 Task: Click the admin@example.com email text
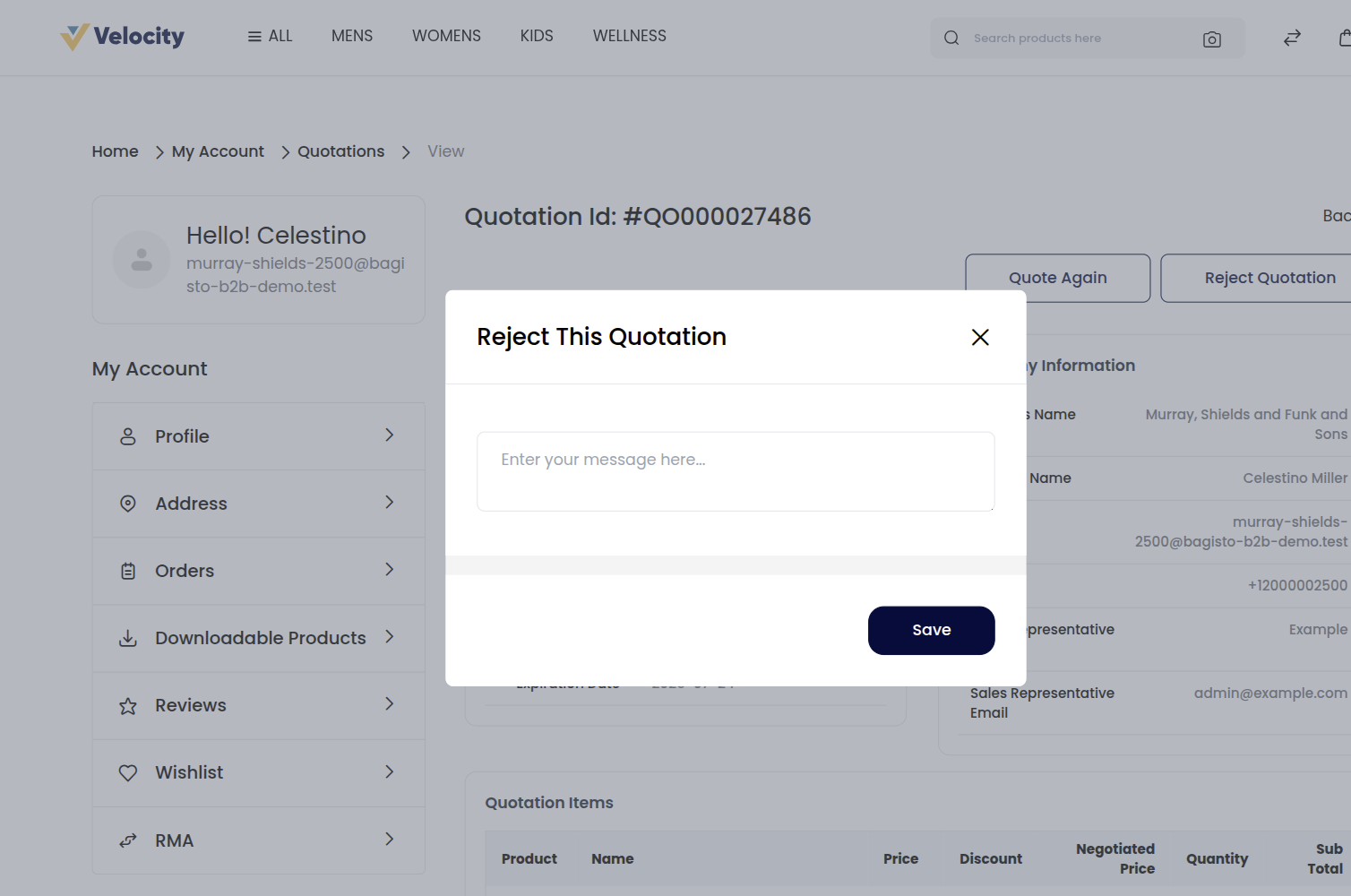point(1270,693)
